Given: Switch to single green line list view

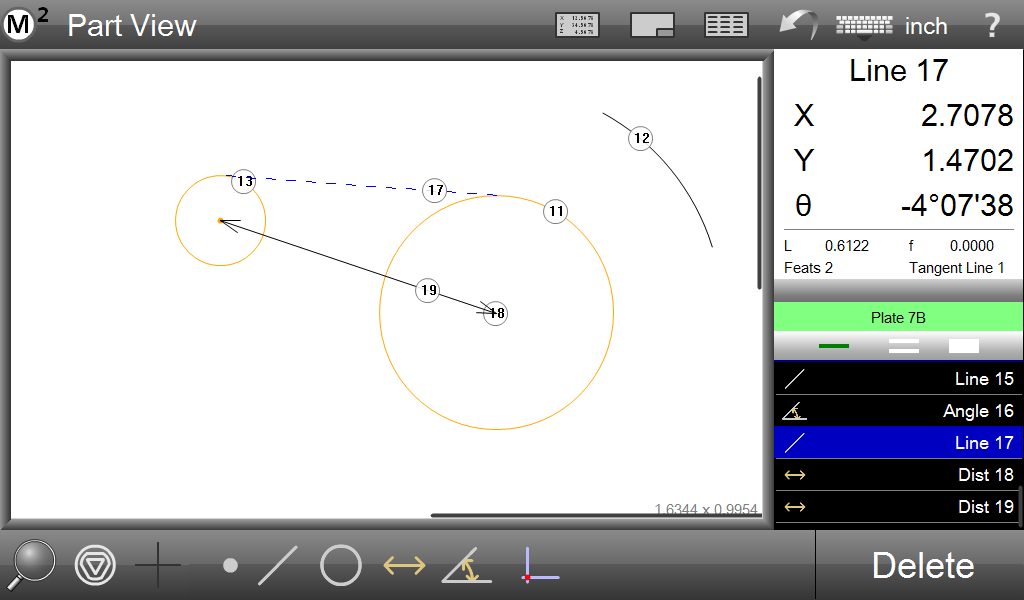Looking at the screenshot, I should tap(833, 346).
